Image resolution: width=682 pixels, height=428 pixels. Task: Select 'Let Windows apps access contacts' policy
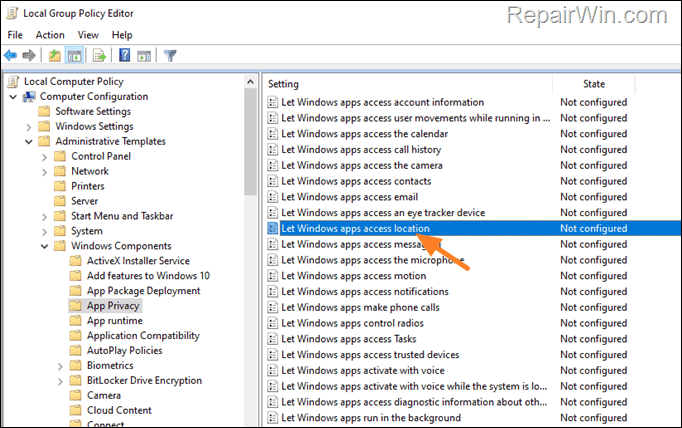point(356,181)
